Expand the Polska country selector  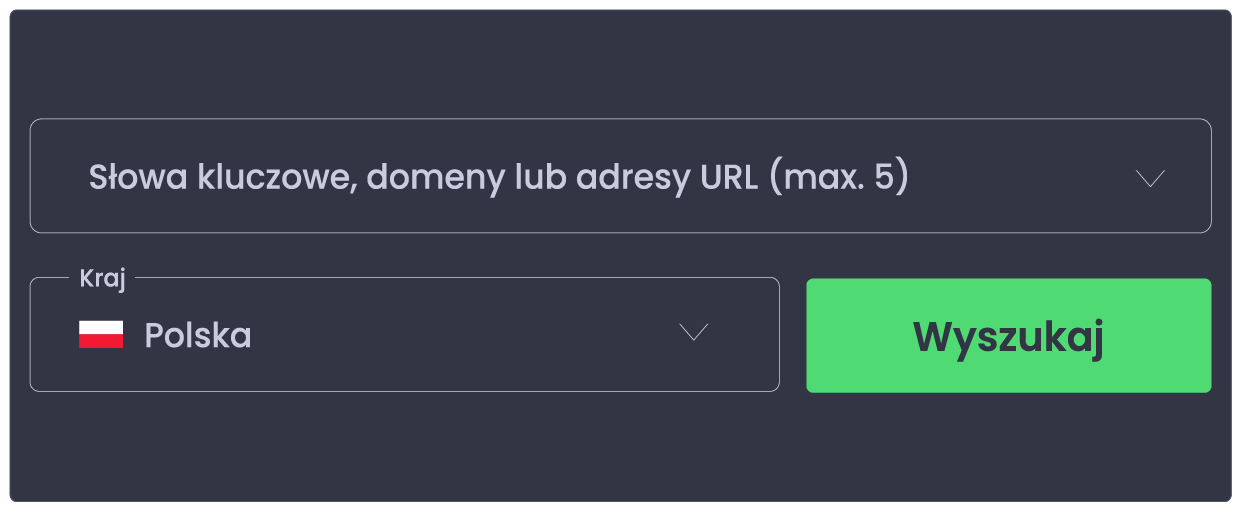coord(404,334)
